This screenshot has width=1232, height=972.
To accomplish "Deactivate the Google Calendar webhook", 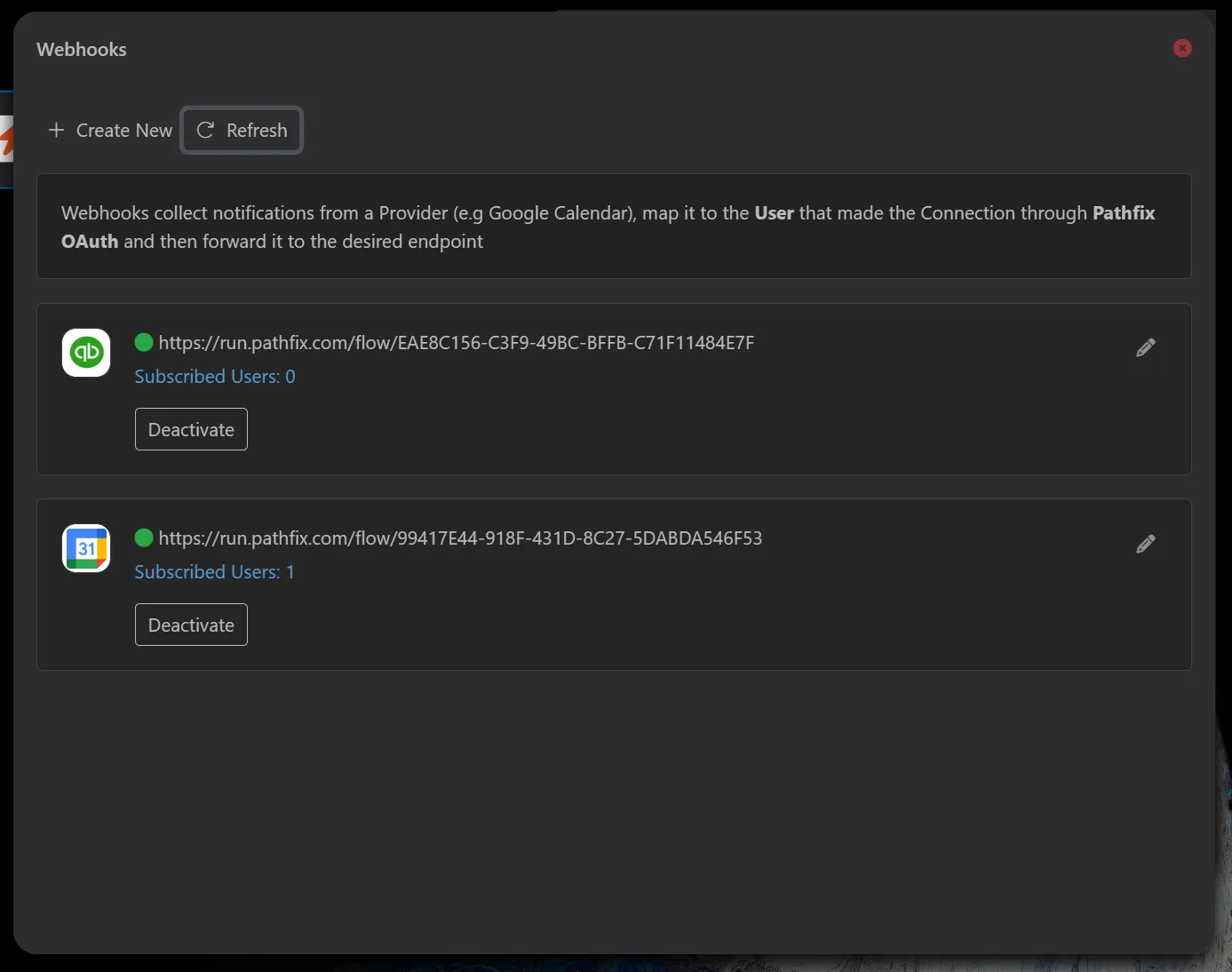I will (191, 625).
